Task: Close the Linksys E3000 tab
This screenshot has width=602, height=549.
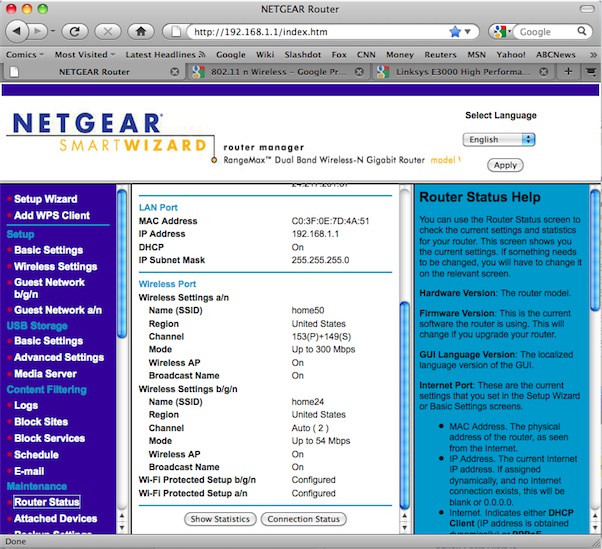Action: 543,72
